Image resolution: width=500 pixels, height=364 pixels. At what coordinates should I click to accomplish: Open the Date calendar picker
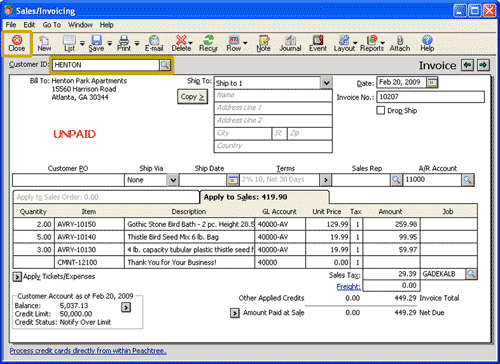coord(432,82)
